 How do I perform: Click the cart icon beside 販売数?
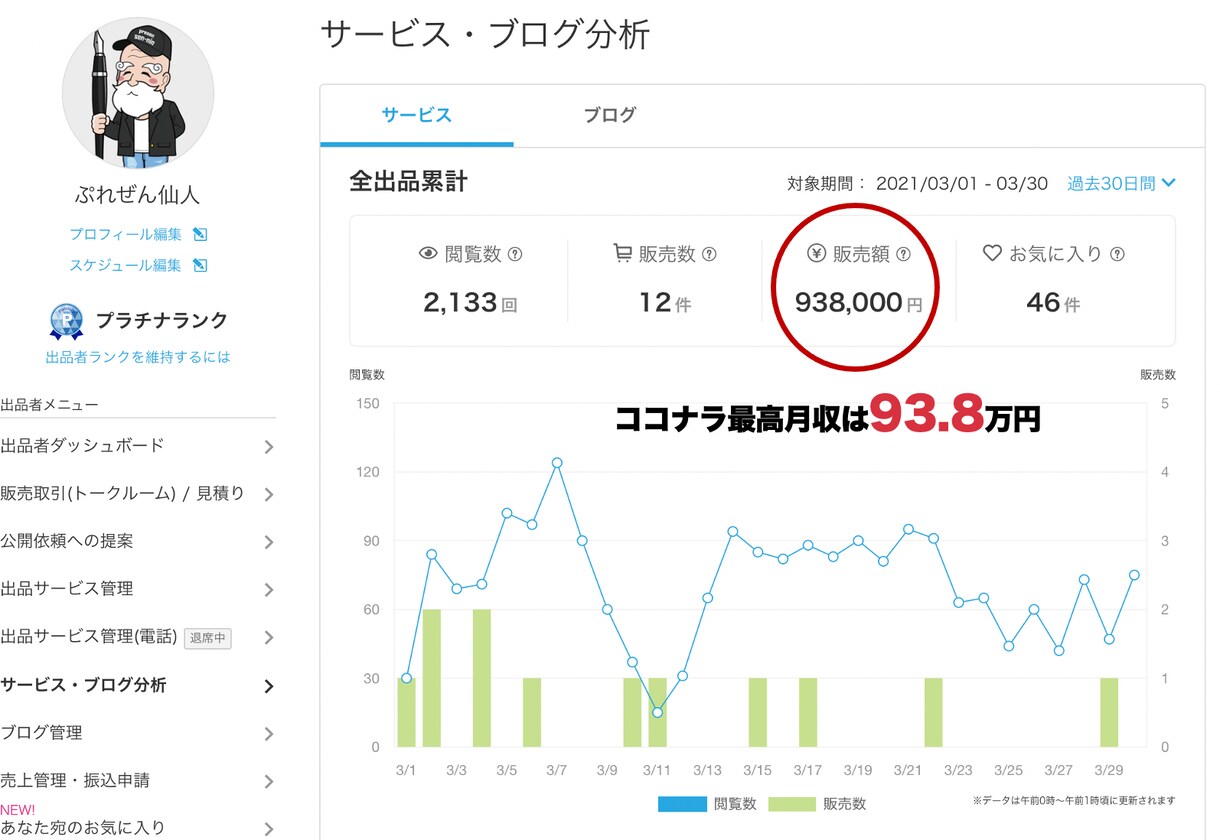click(x=622, y=254)
